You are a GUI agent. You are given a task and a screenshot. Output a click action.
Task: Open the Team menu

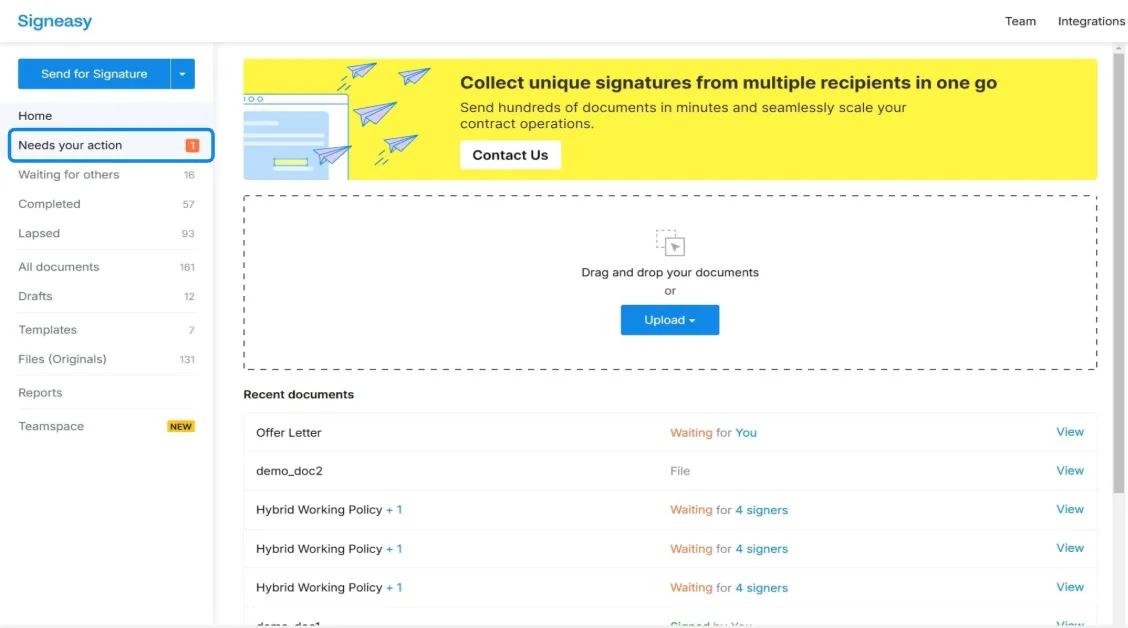[x=1020, y=21]
